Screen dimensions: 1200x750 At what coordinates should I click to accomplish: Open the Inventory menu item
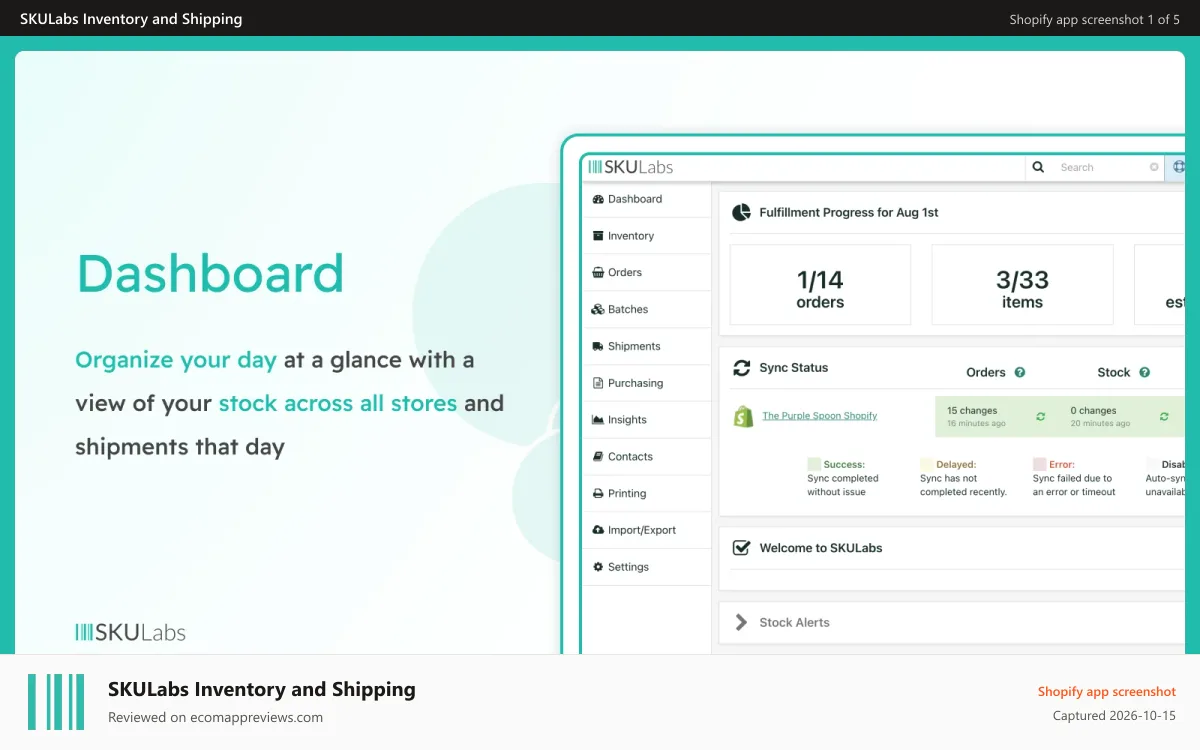click(647, 236)
